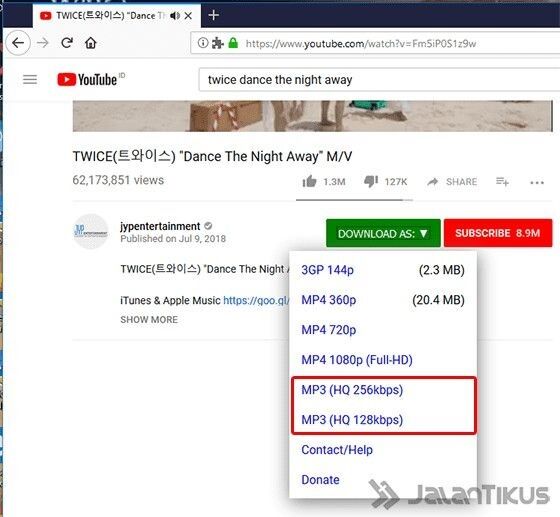Image resolution: width=560 pixels, height=517 pixels.
Task: Click the 62,173,851 views text
Action: coord(118,180)
